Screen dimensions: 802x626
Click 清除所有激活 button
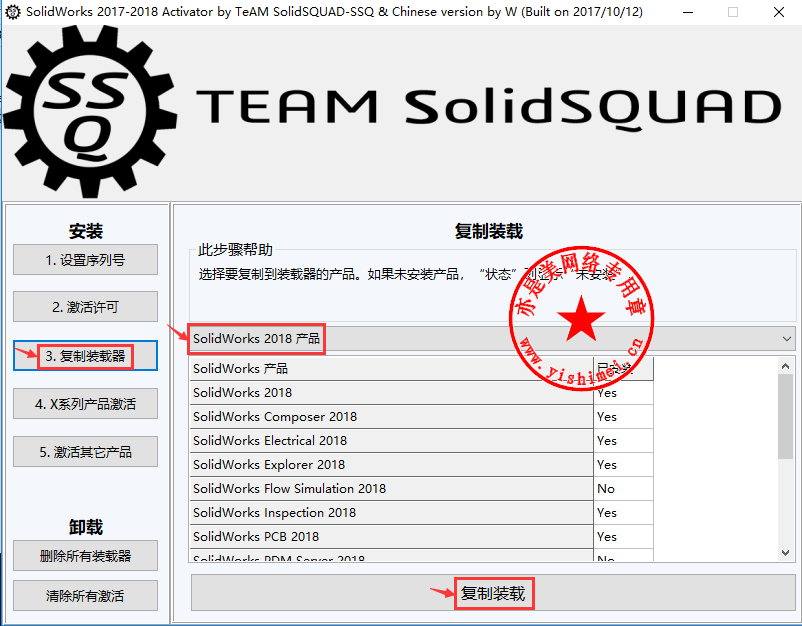coord(85,595)
